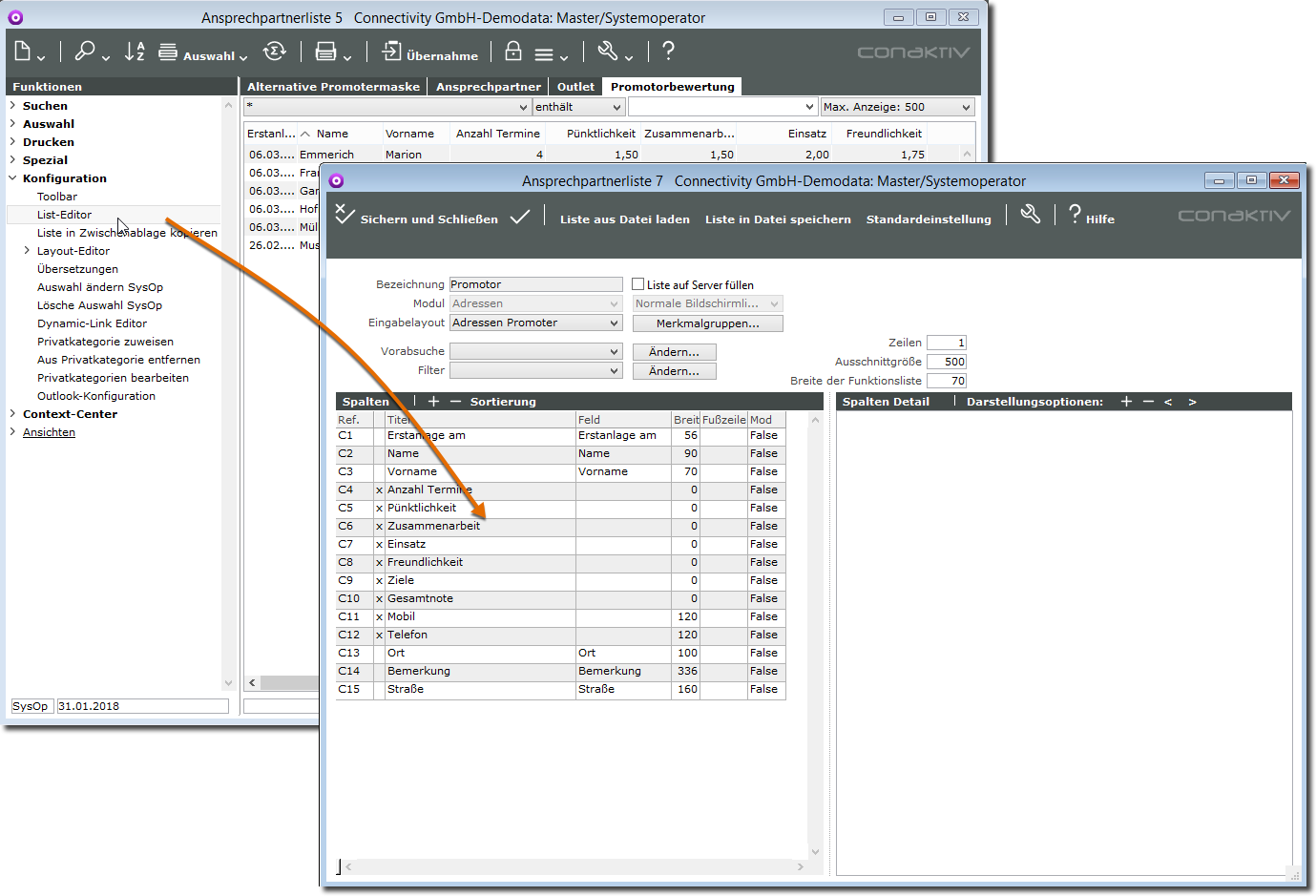
Task: Click the Merkmalgruppen... button
Action: tap(707, 323)
